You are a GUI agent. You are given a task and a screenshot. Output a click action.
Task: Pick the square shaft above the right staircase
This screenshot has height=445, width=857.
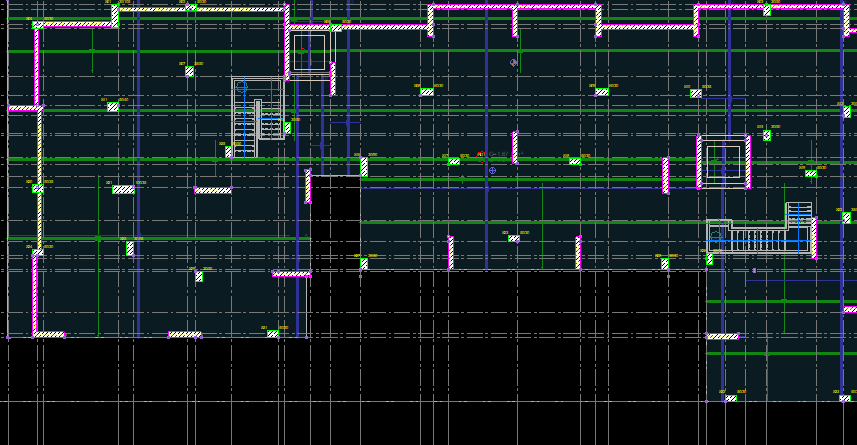click(723, 162)
